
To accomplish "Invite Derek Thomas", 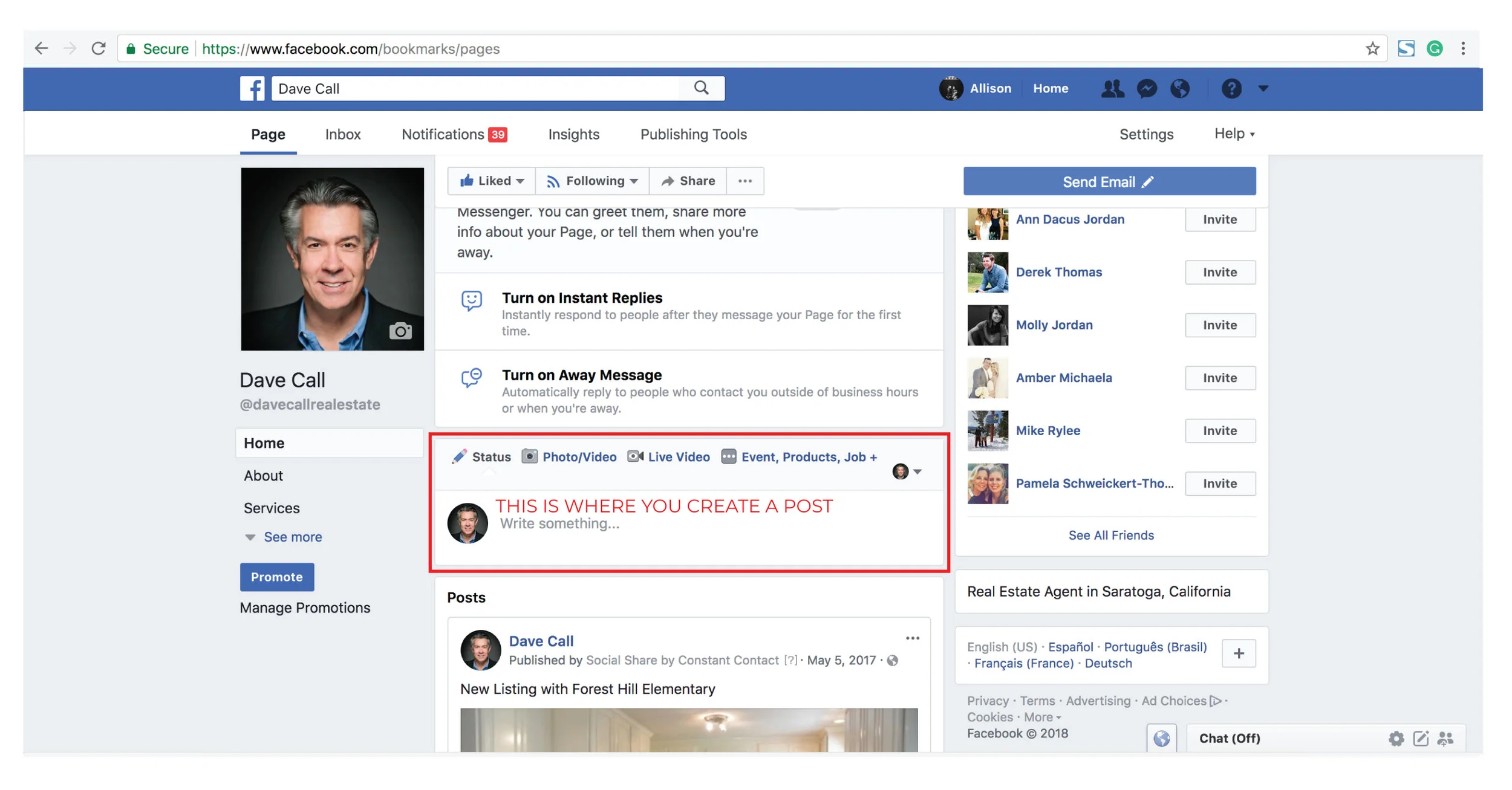I will pyautogui.click(x=1220, y=273).
